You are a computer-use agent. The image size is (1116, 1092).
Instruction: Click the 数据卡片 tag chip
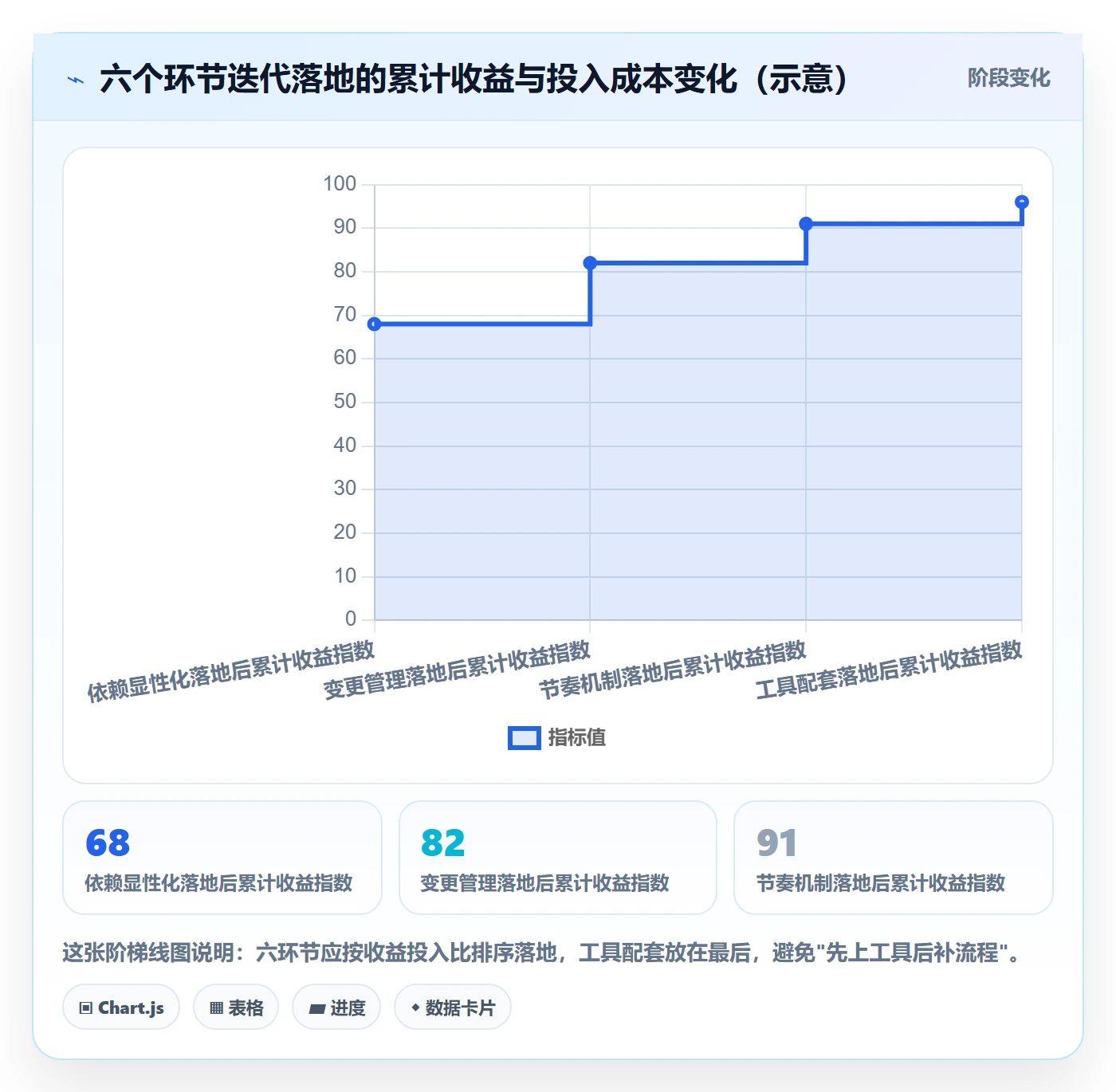coord(453,1008)
